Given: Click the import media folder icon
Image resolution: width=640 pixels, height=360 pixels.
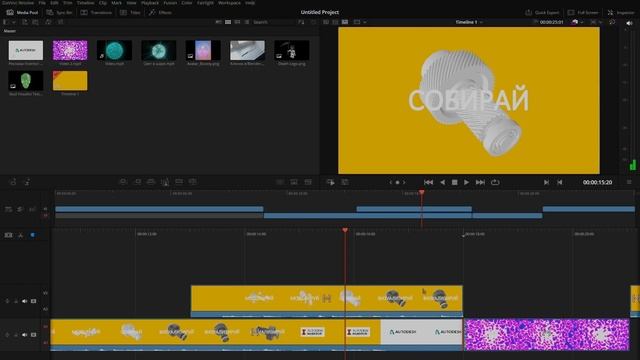Looking at the screenshot, I should point(36,22).
